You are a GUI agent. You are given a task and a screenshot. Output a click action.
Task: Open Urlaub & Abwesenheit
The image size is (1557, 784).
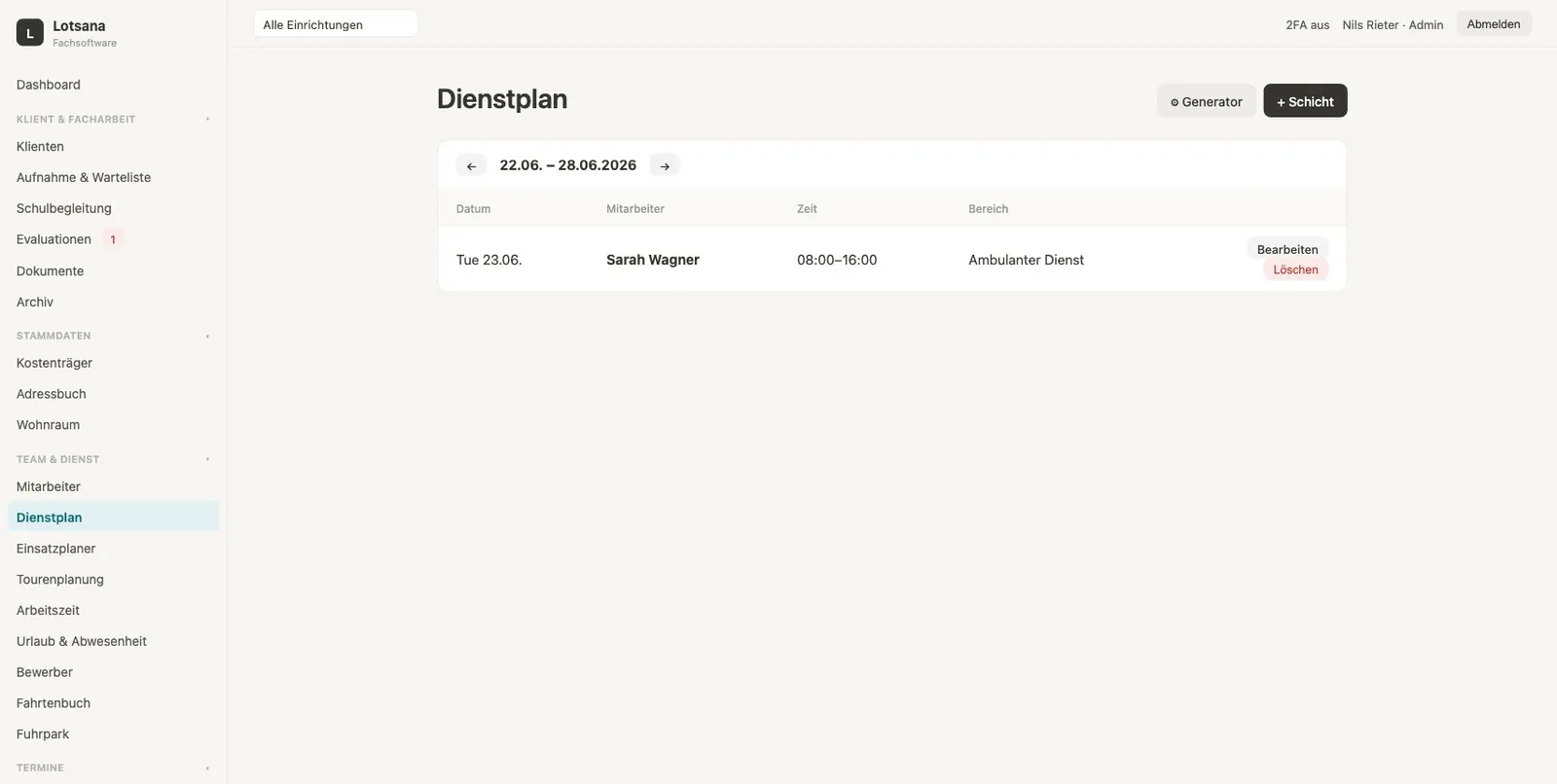(x=114, y=641)
